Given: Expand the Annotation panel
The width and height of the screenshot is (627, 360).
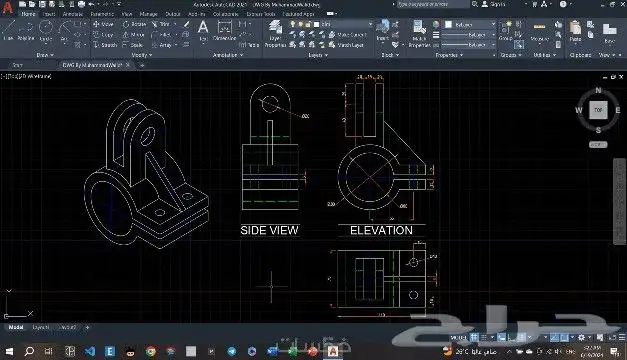Looking at the screenshot, I should 228,55.
